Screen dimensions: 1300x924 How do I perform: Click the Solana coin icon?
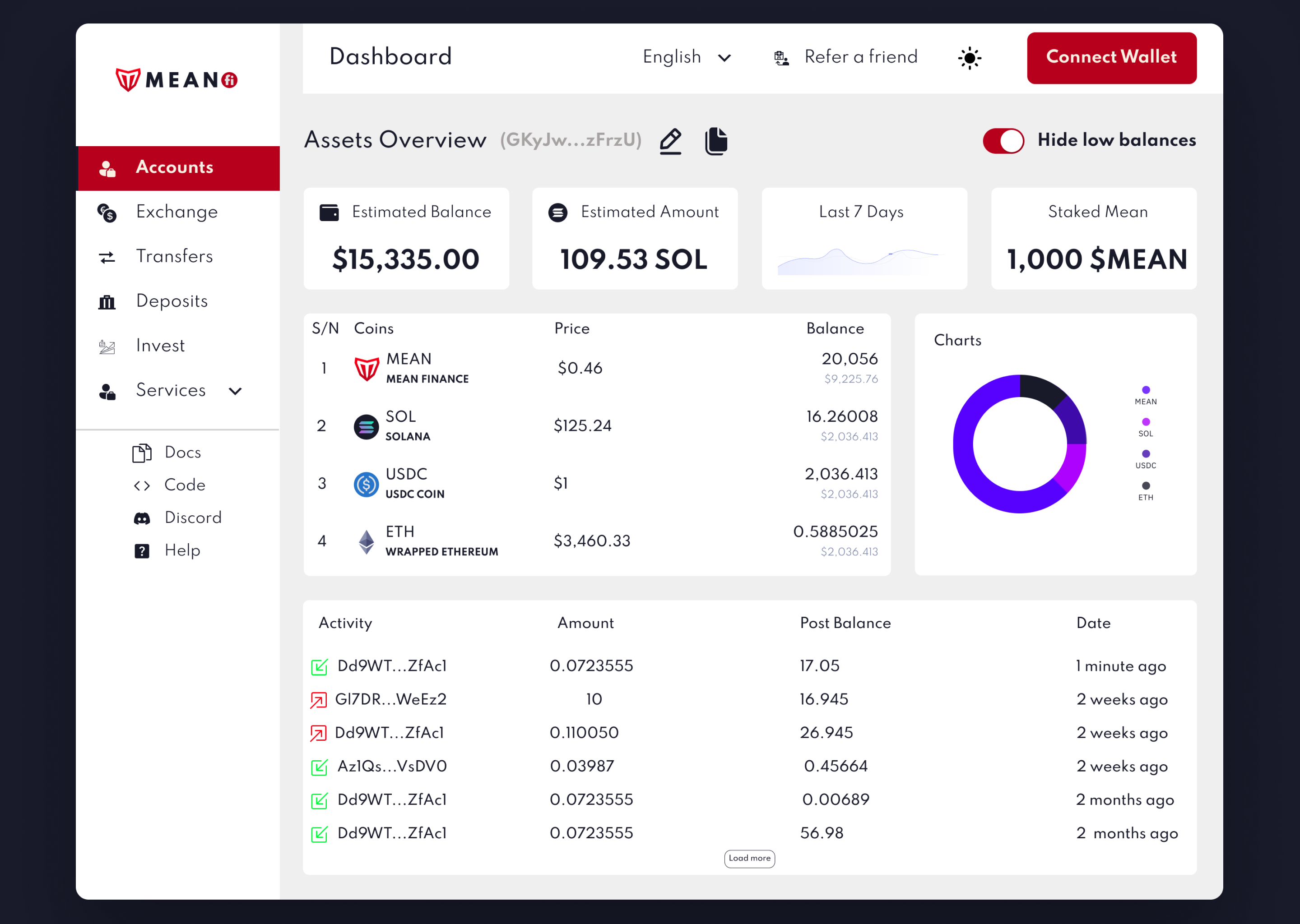pyautogui.click(x=366, y=427)
